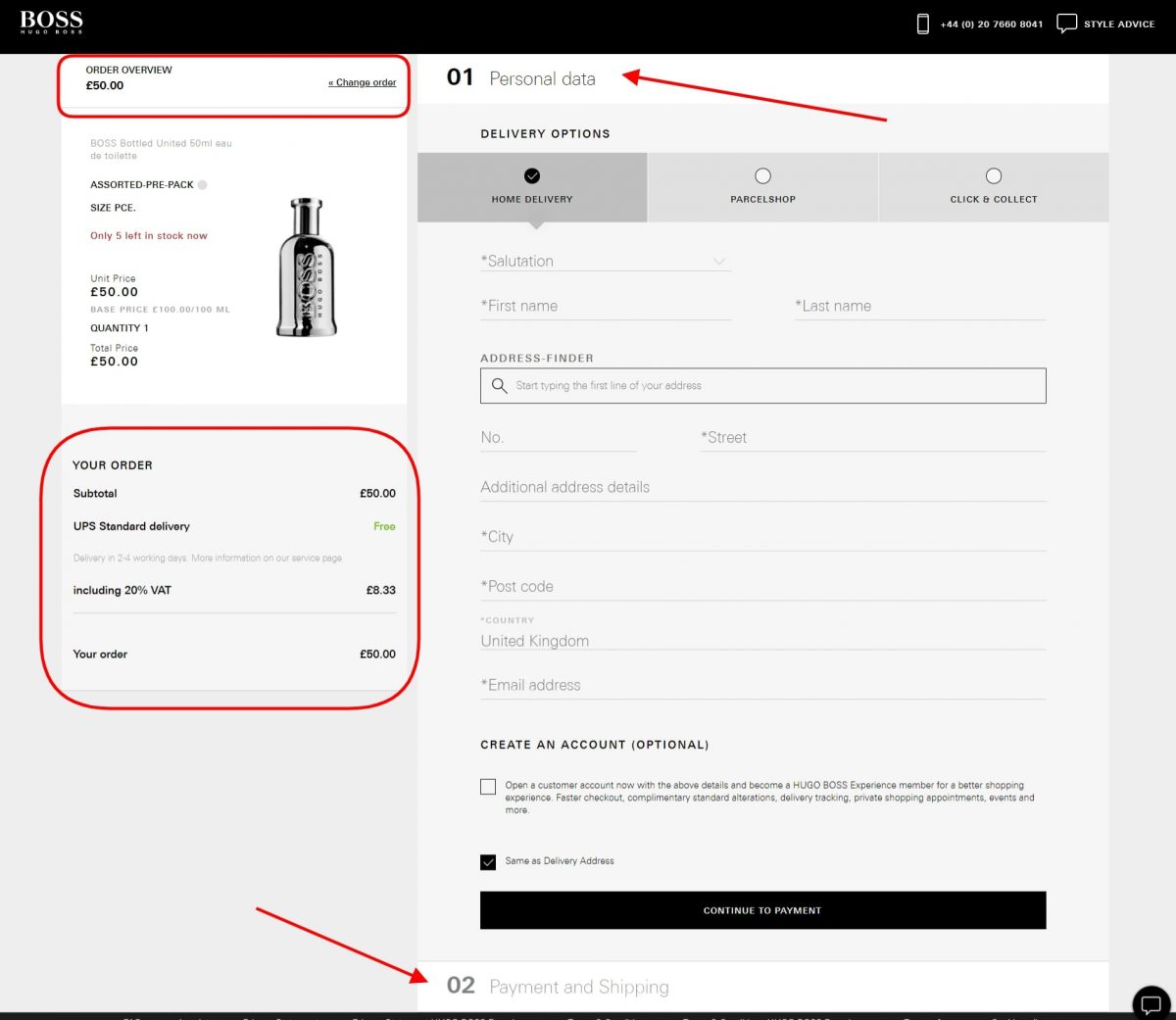Image resolution: width=1176 pixels, height=1020 pixels.
Task: Expand the Payment and Shipping section
Action: click(x=579, y=987)
